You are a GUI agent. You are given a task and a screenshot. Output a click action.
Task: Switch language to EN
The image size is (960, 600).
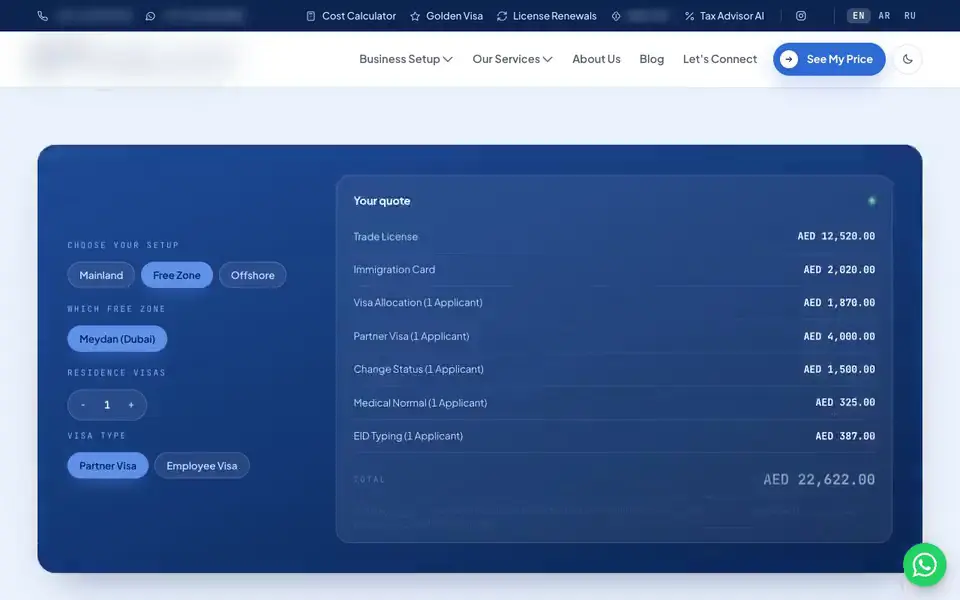[858, 16]
